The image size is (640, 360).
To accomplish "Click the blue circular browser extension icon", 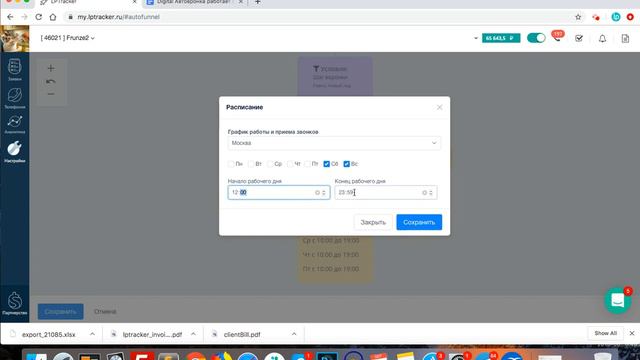I will [616, 17].
